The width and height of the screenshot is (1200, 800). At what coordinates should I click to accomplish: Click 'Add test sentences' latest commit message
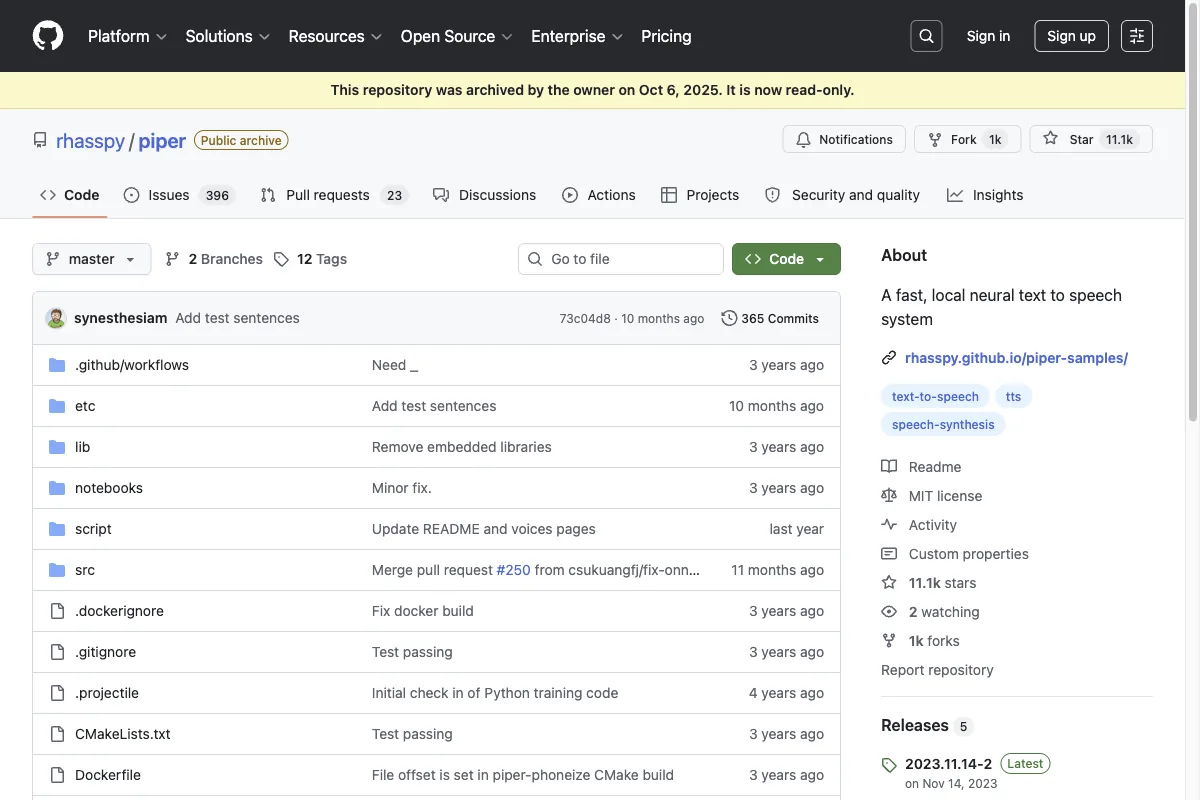click(237, 318)
